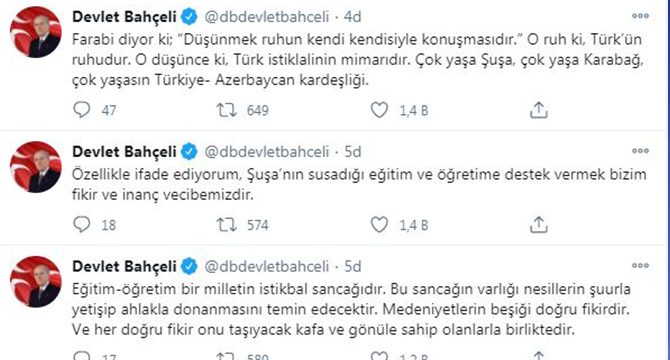Open @dbdevletbahceli handle on second tweet

[x=267, y=152]
